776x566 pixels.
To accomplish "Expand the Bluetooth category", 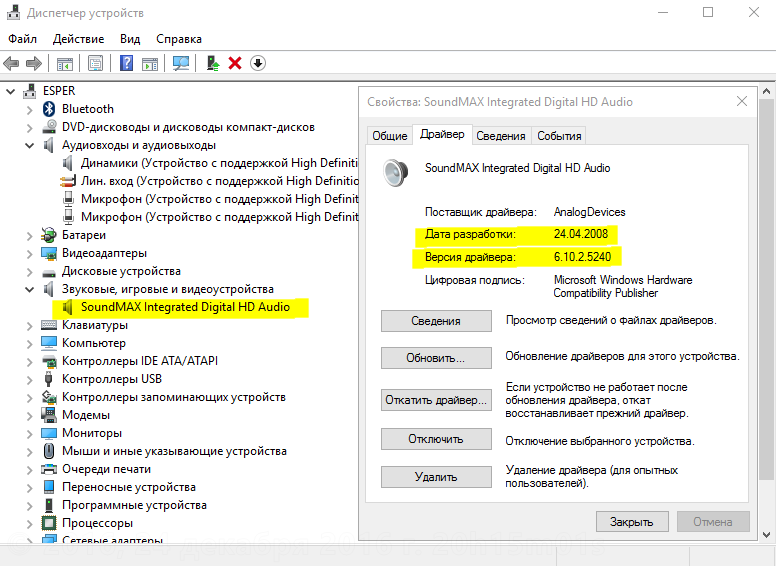I will (x=29, y=109).
